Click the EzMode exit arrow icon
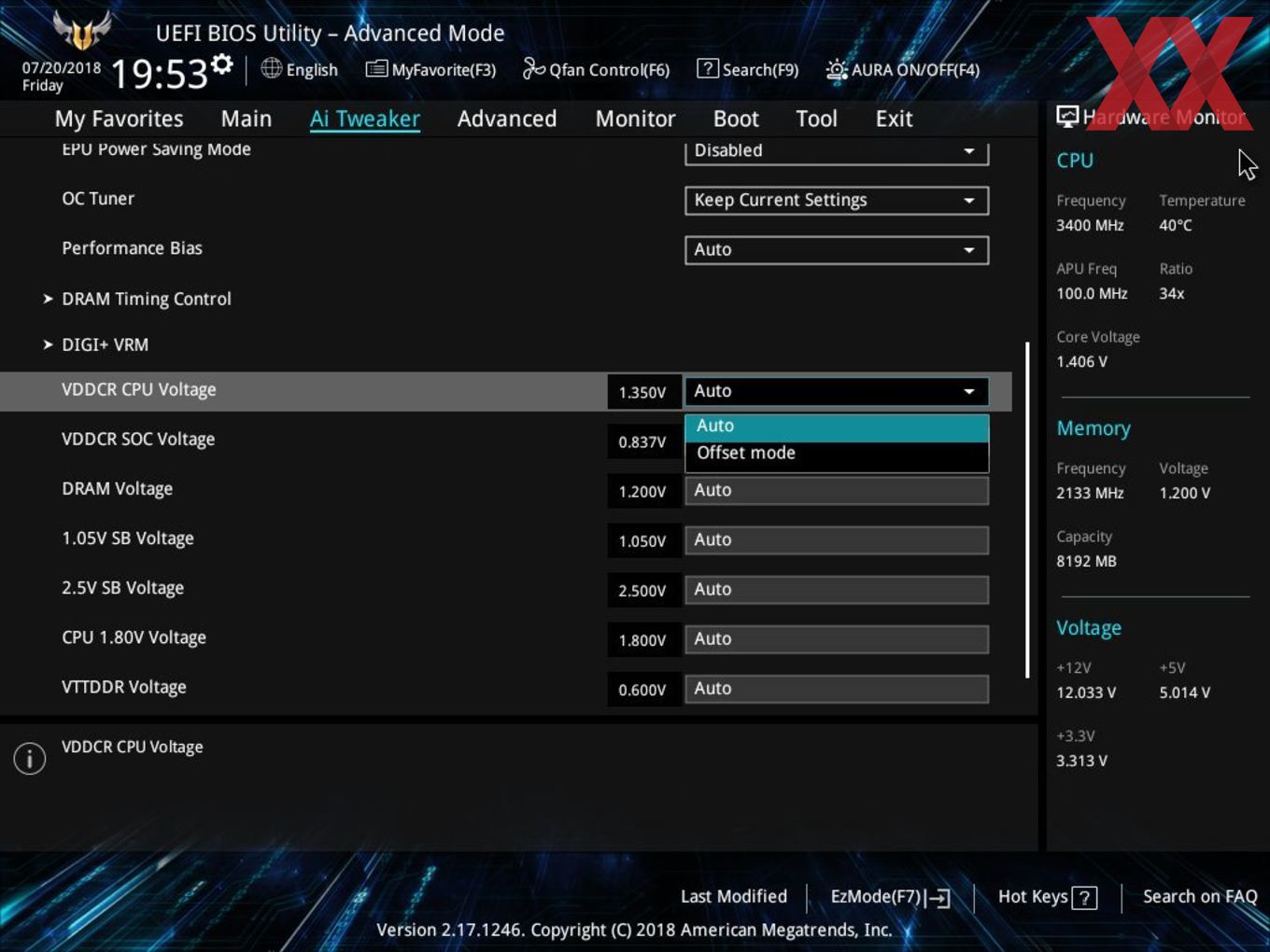This screenshot has width=1270, height=952. (x=938, y=898)
